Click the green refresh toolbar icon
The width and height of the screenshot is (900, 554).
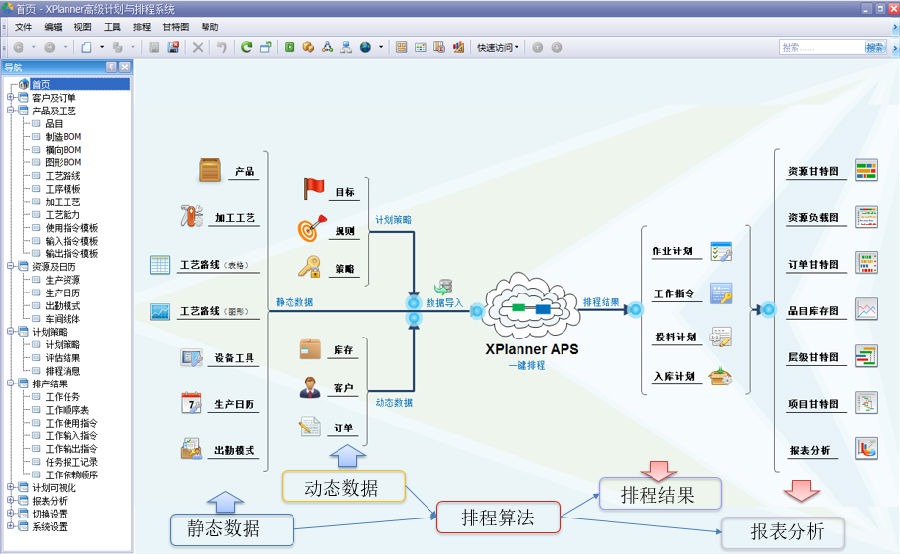(x=246, y=47)
